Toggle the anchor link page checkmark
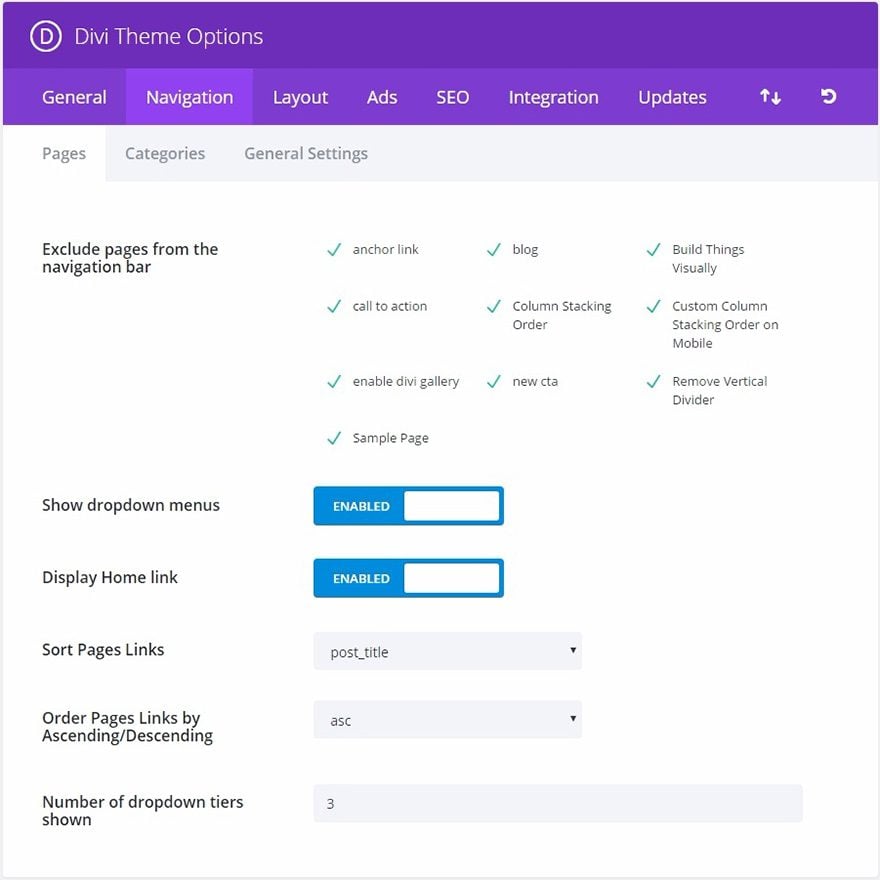880x880 pixels. click(334, 250)
